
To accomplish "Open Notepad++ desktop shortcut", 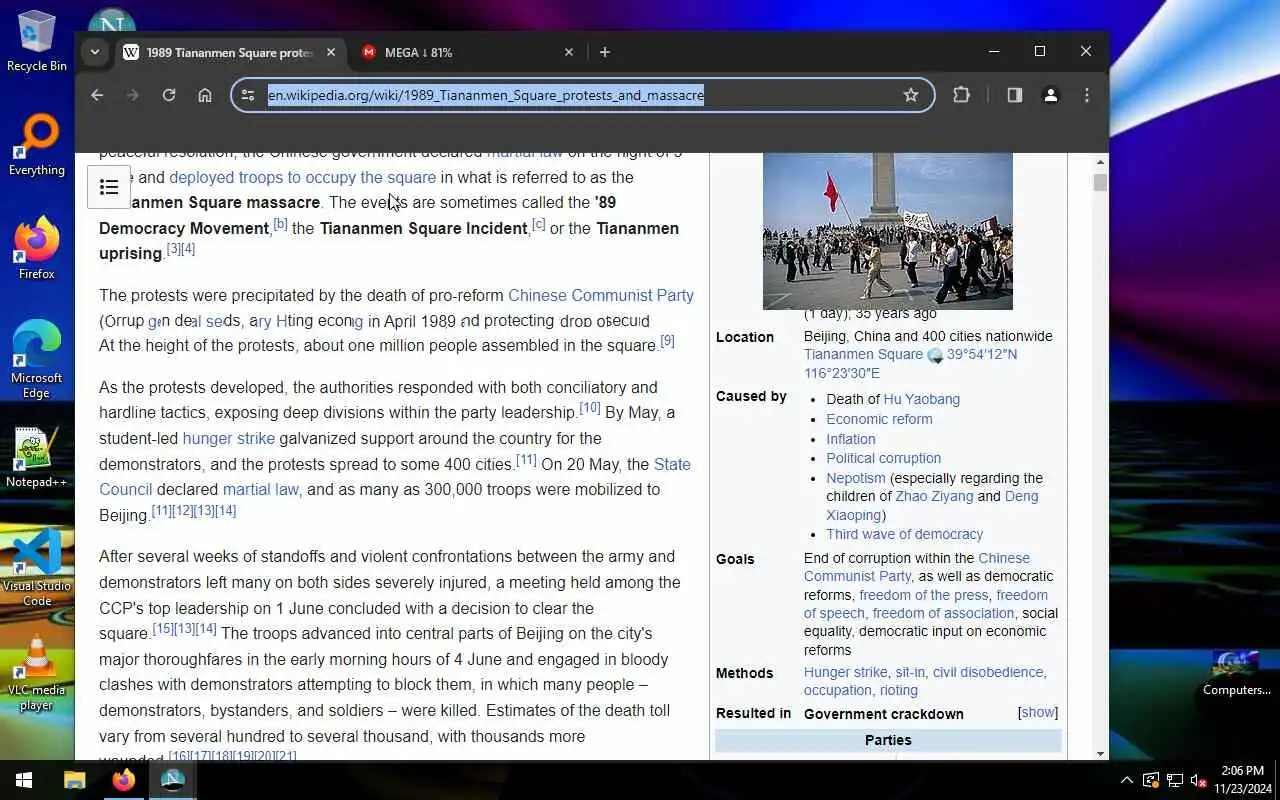I will [x=37, y=458].
